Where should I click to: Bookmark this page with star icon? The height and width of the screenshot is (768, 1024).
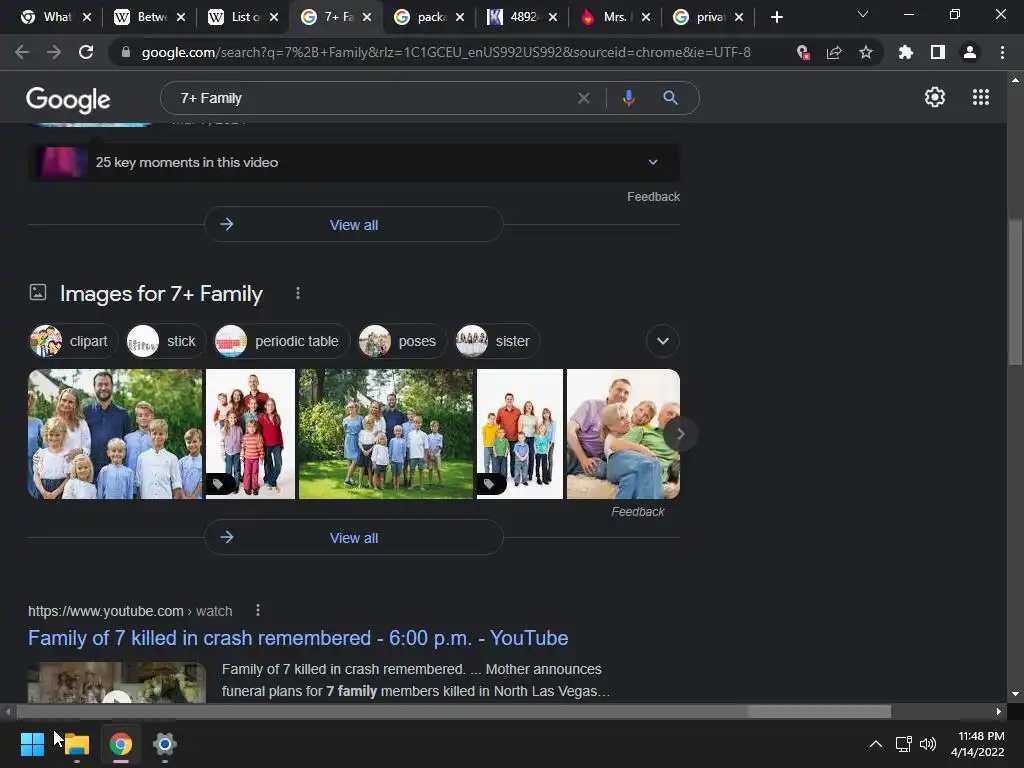pos(865,52)
